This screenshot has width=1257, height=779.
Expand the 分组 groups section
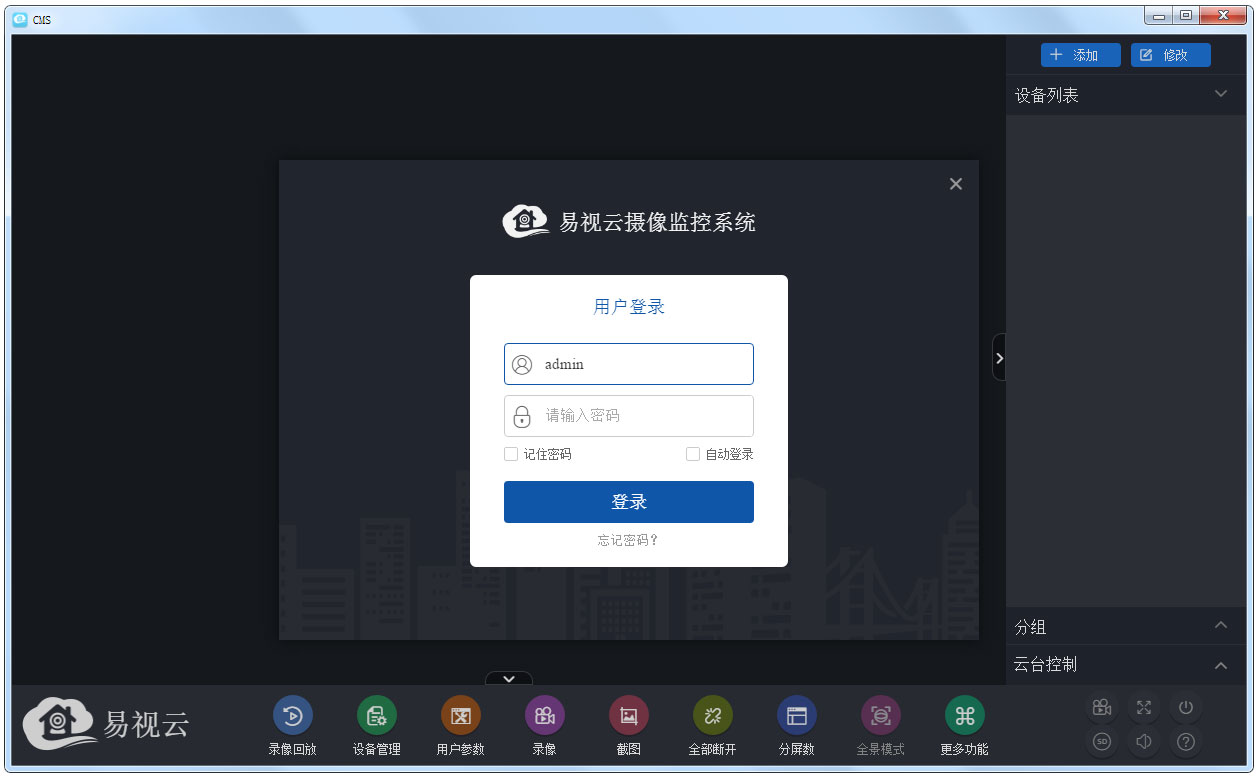click(x=1220, y=625)
